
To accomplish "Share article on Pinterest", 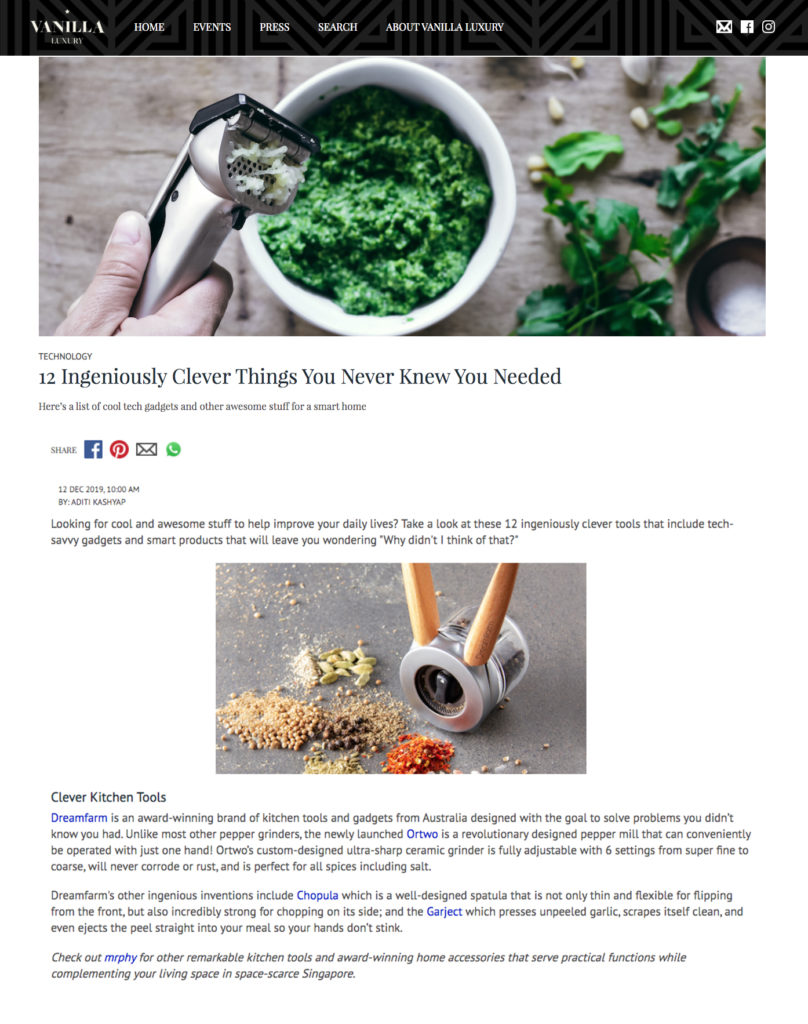I will point(119,449).
